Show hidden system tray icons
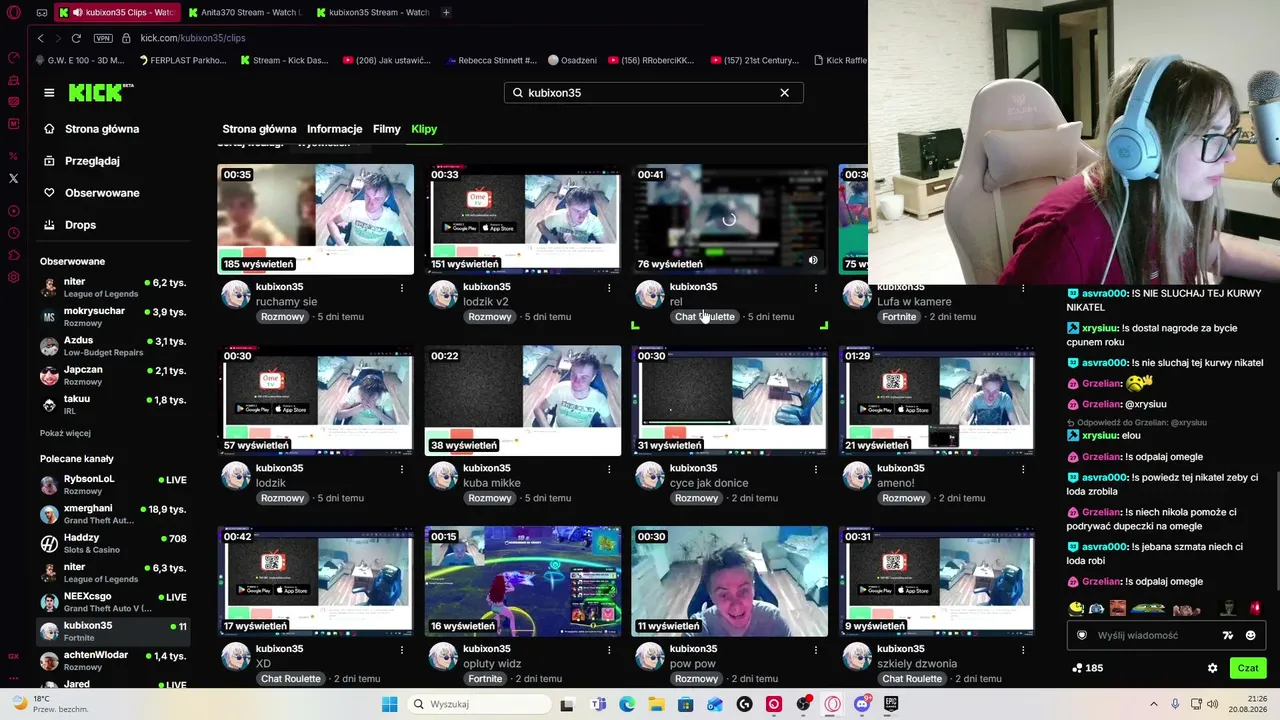Screen dimensions: 1280x720 click(1153, 704)
